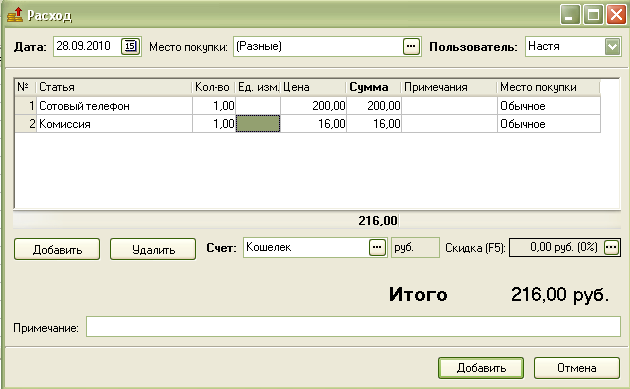630x389 pixels.
Task: Click the Отмена button
Action: point(577,368)
